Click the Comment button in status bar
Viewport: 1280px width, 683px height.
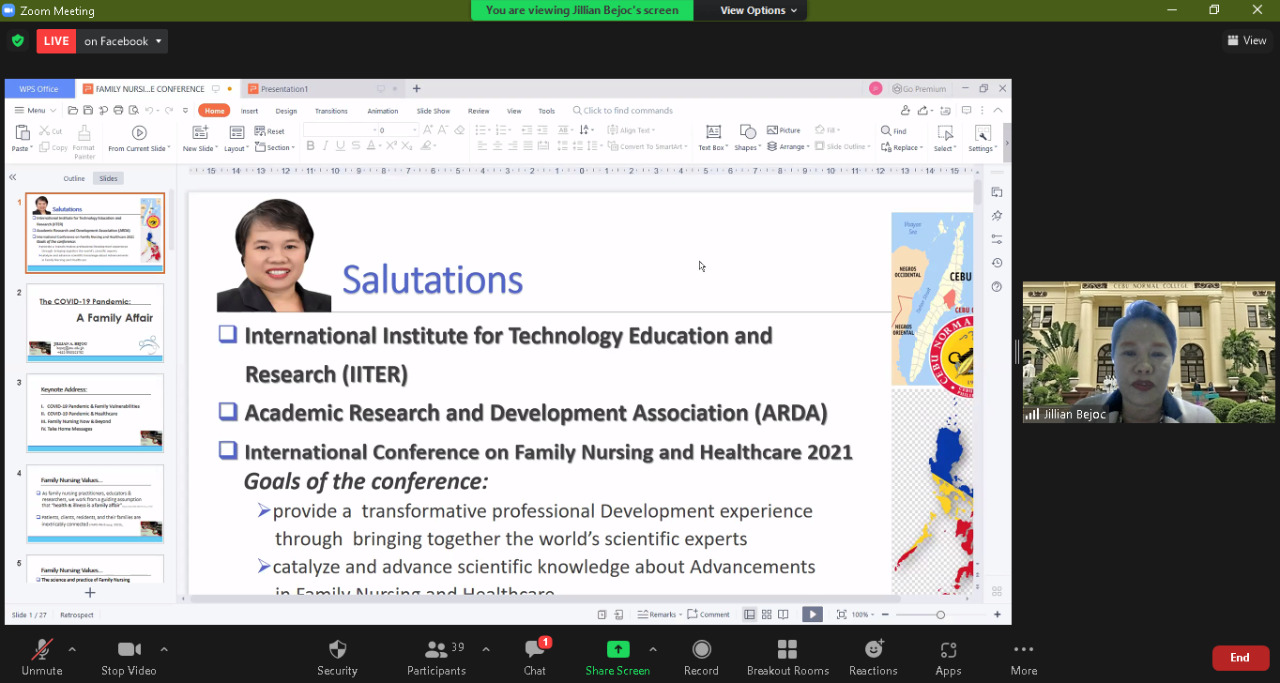[x=710, y=615]
